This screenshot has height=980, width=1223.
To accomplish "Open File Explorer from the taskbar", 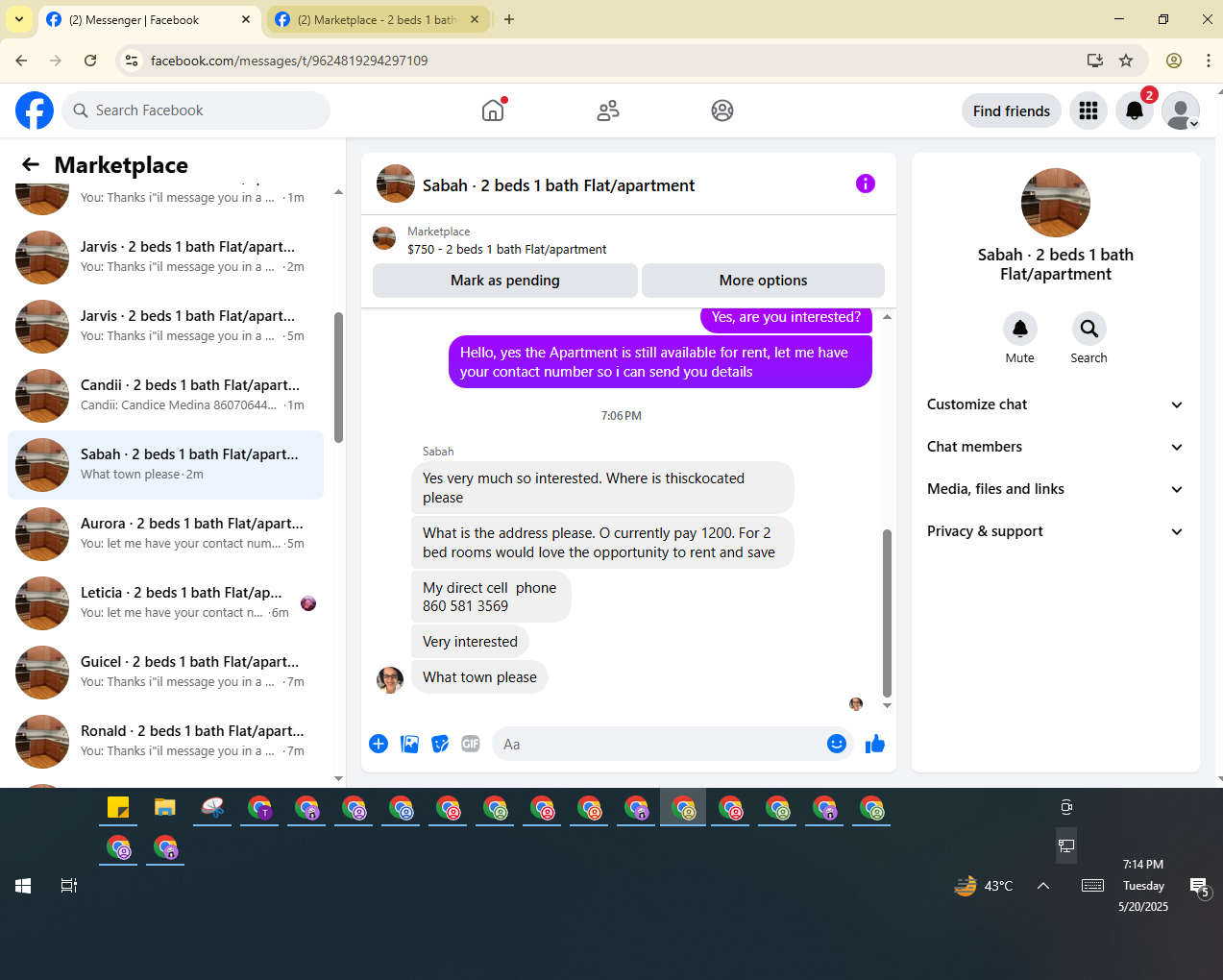I will 165,808.
